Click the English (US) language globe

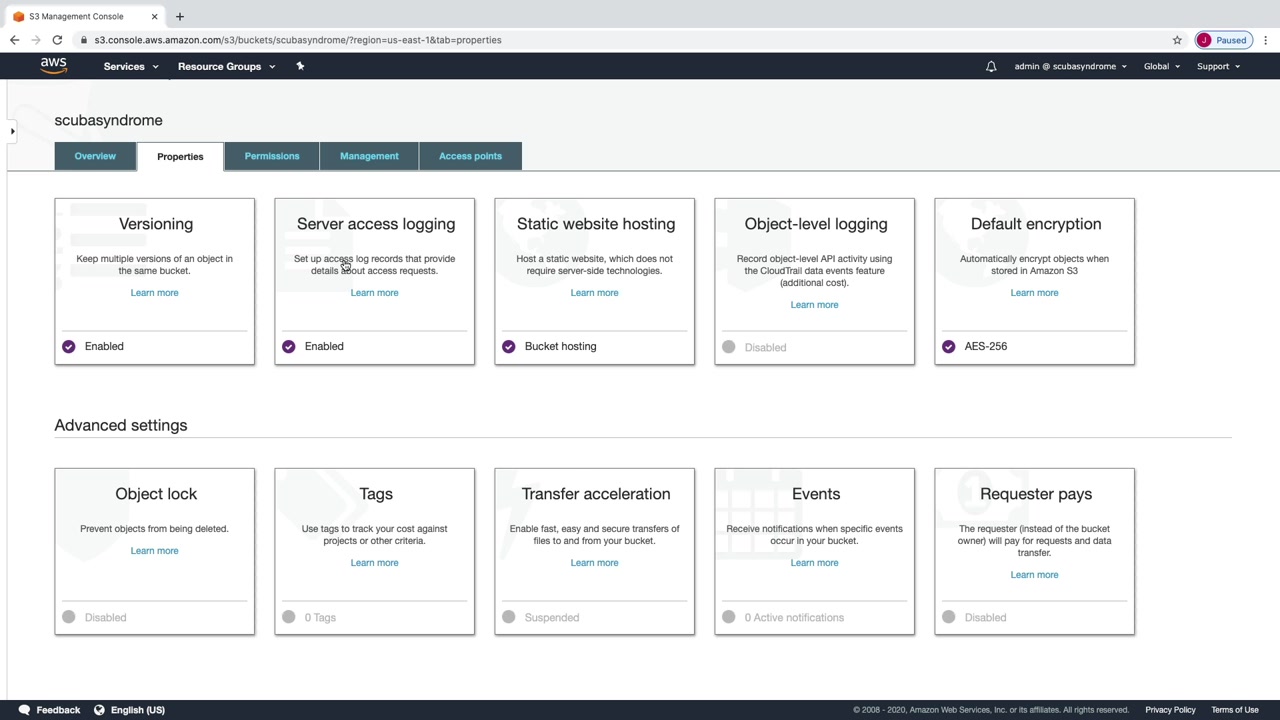pyautogui.click(x=99, y=710)
